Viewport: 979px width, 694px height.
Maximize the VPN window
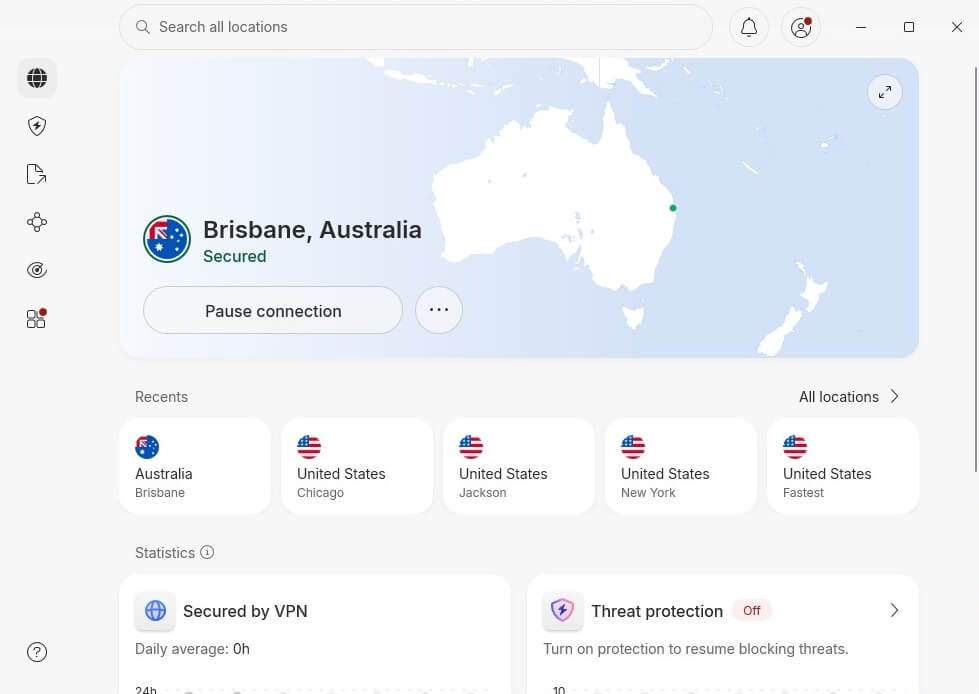(x=909, y=27)
